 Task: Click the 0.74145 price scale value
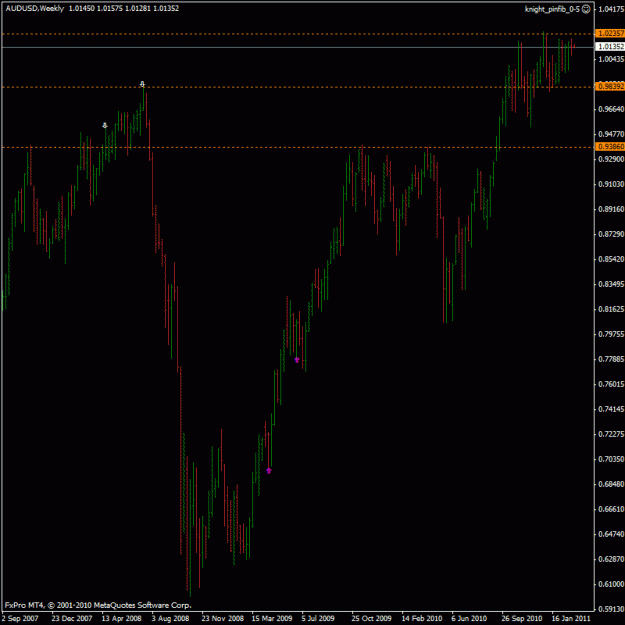pyautogui.click(x=611, y=409)
